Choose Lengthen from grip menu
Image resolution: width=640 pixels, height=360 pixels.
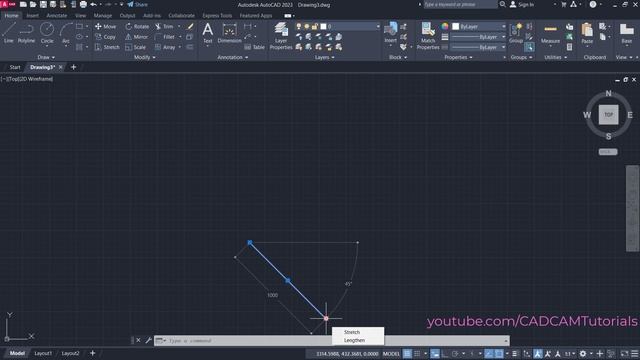(354, 340)
